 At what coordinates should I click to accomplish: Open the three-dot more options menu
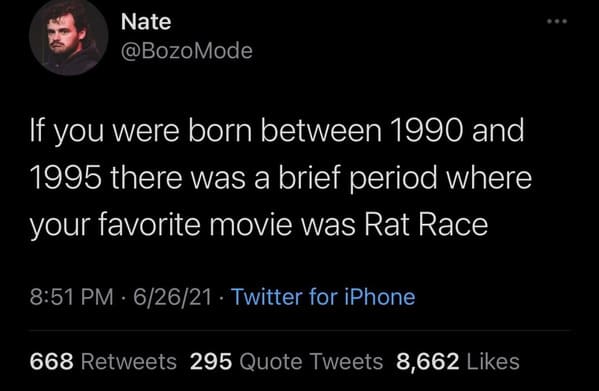click(x=557, y=21)
